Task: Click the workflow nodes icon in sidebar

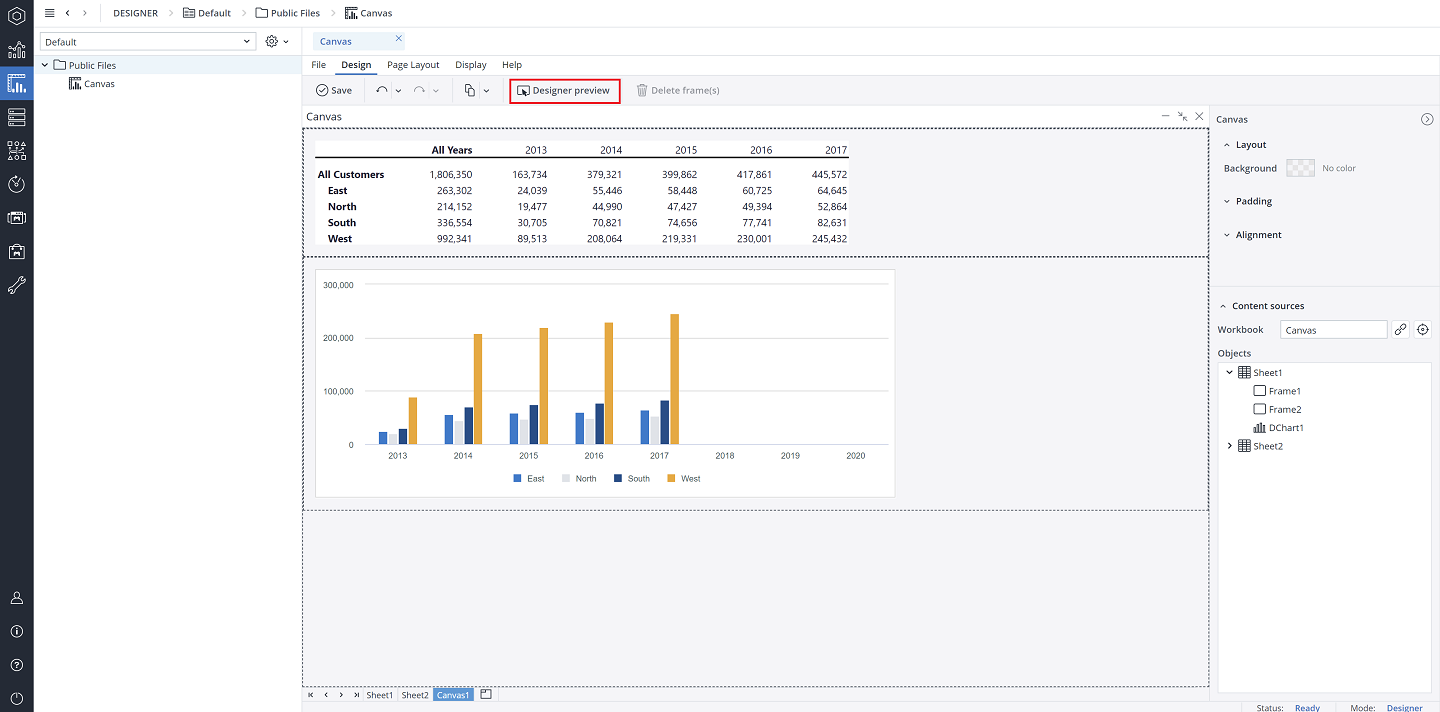Action: (16, 150)
